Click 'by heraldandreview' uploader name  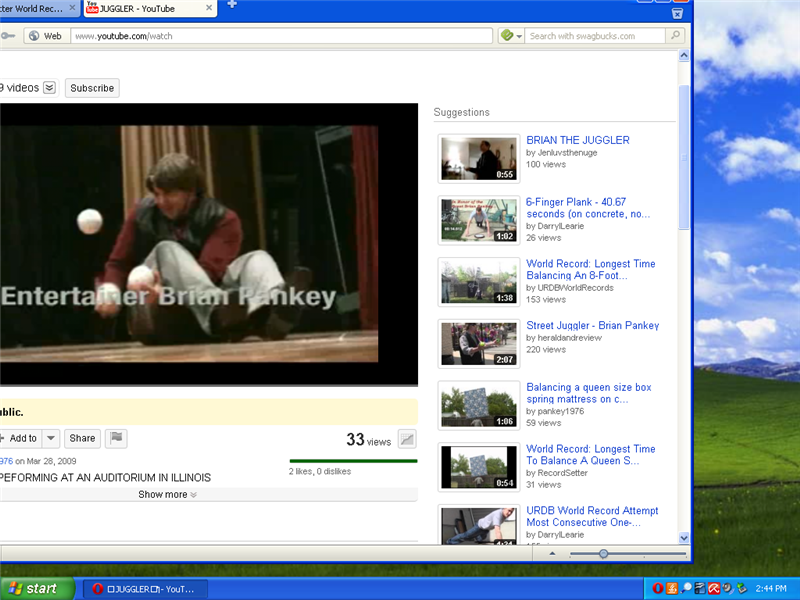click(x=564, y=338)
